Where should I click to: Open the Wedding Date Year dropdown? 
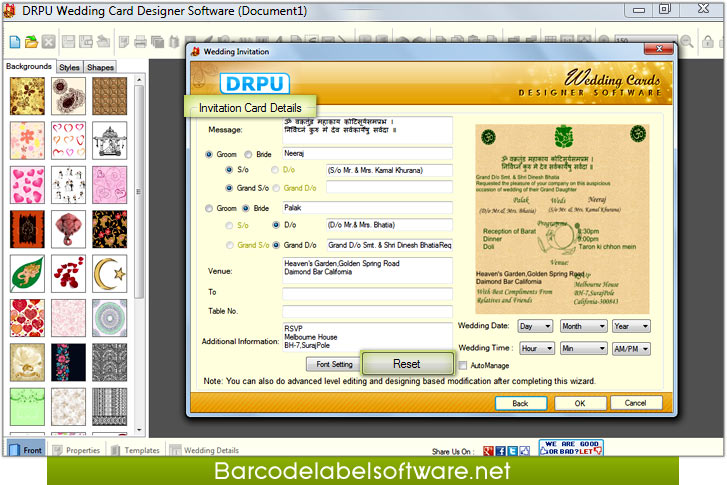pyautogui.click(x=631, y=326)
